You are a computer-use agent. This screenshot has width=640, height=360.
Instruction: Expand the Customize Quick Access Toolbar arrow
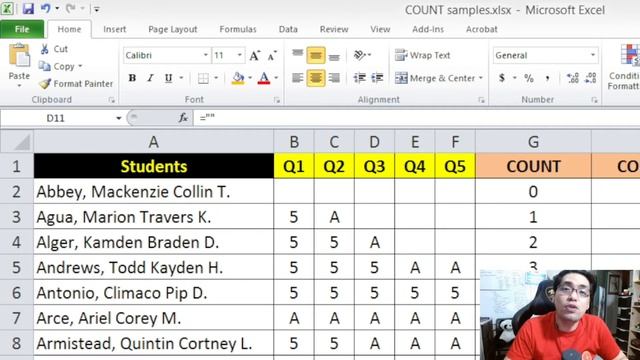(x=97, y=9)
